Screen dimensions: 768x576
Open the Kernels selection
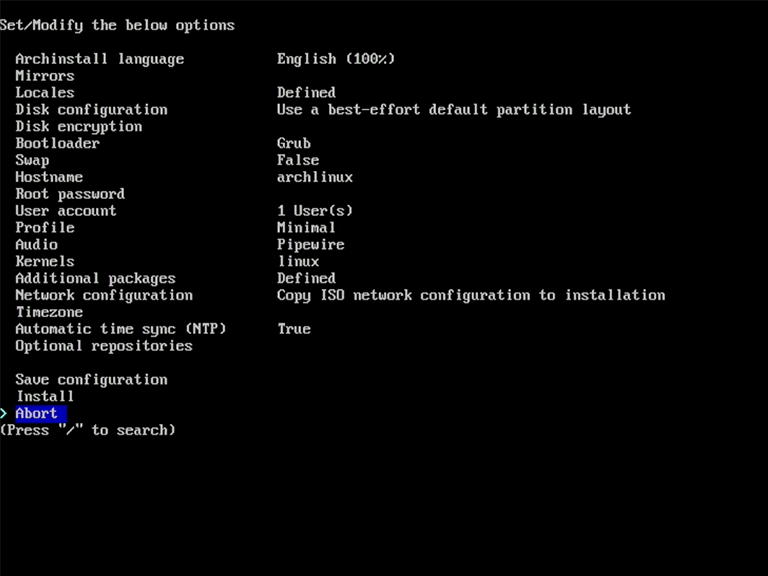coord(45,262)
